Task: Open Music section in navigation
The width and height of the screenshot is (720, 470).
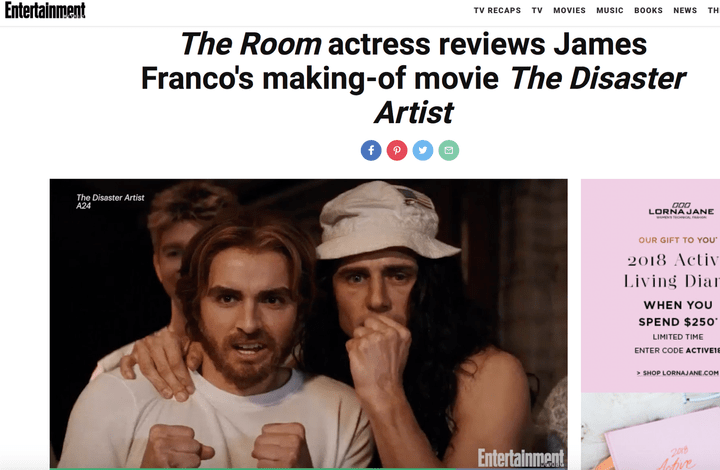Action: [x=610, y=10]
